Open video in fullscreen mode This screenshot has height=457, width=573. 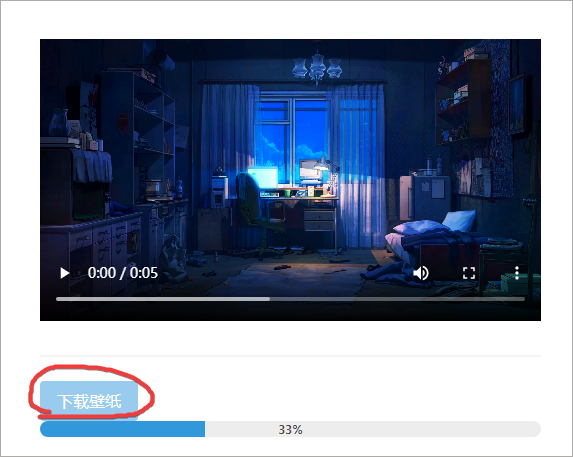[469, 273]
